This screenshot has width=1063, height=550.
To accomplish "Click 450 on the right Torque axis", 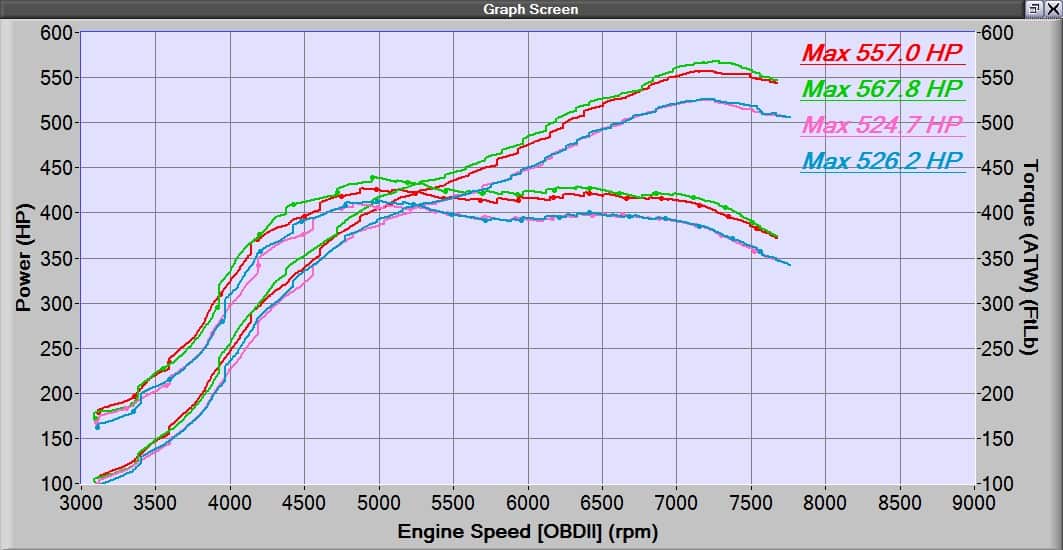I will click(999, 168).
